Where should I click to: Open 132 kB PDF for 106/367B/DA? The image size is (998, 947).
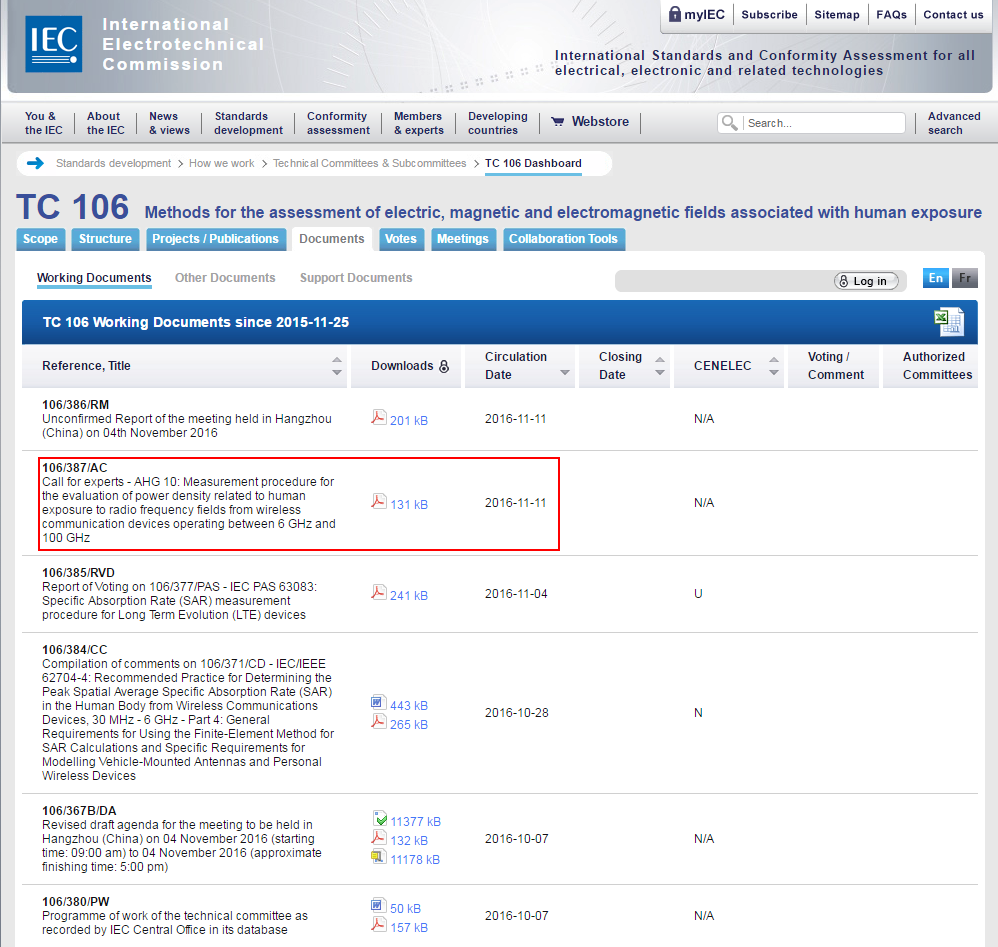400,839
